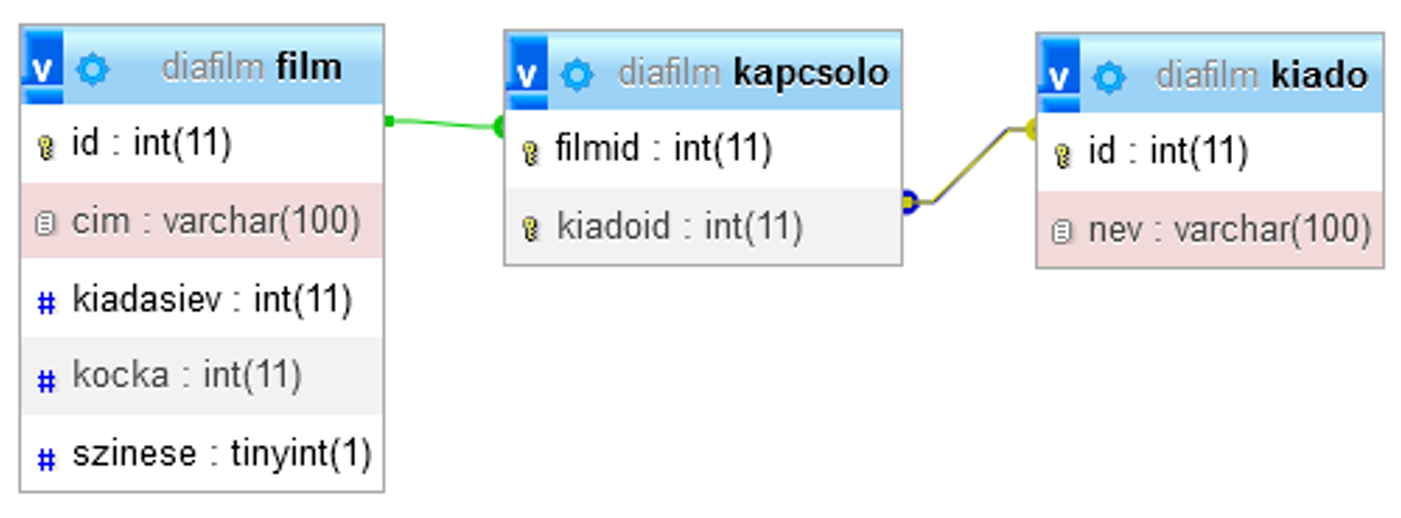Image resolution: width=1401 pixels, height=518 pixels.
Task: Select the nev : varchar(100) column
Action: pyautogui.click(x=1229, y=231)
